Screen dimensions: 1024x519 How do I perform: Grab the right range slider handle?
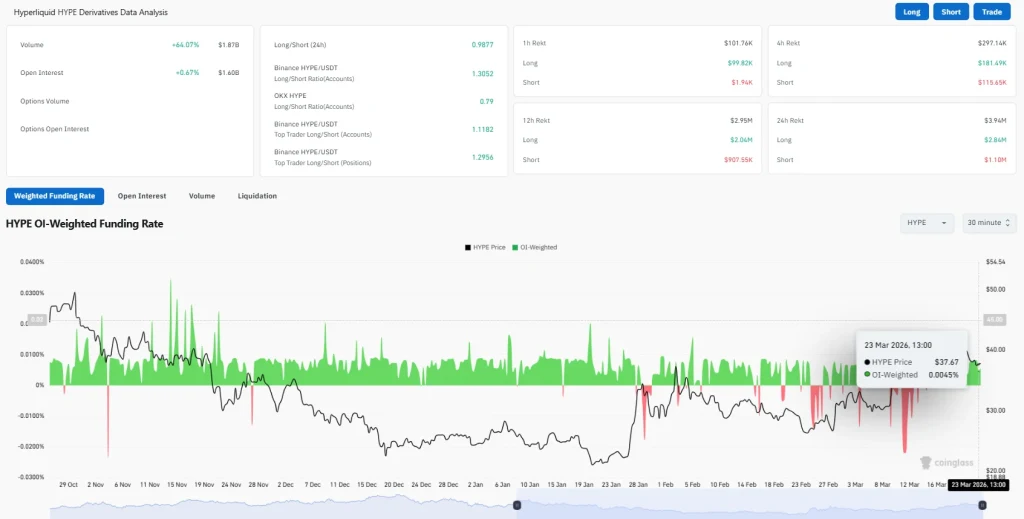coord(982,505)
